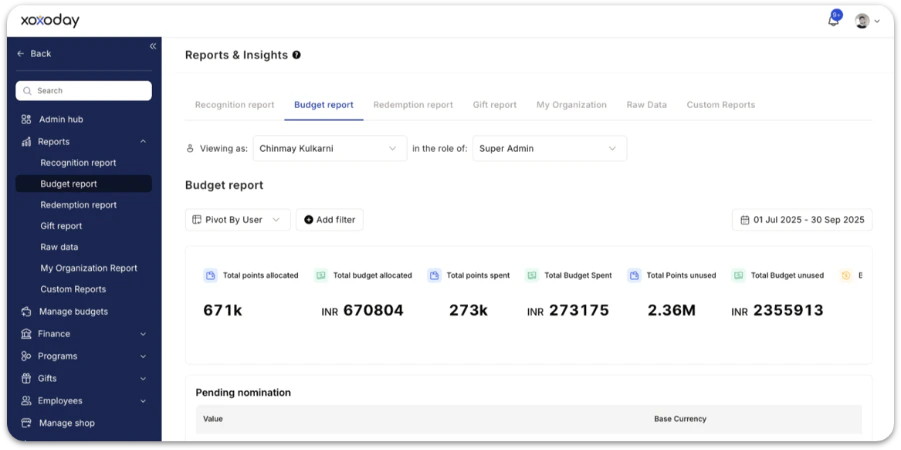
Task: Click the Manage budgets icon
Action: (26, 311)
